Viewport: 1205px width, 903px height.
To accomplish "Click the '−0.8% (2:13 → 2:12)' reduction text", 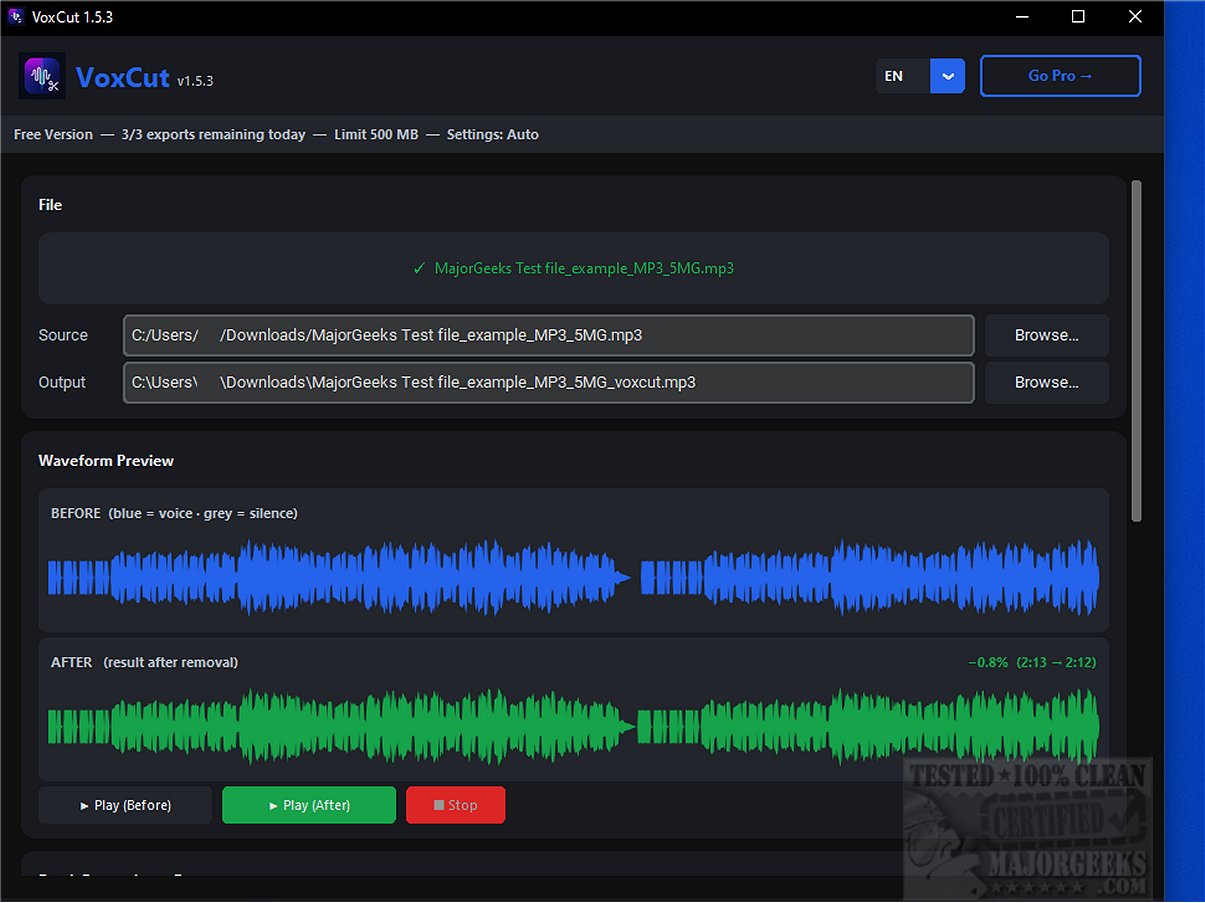I will tap(1031, 662).
